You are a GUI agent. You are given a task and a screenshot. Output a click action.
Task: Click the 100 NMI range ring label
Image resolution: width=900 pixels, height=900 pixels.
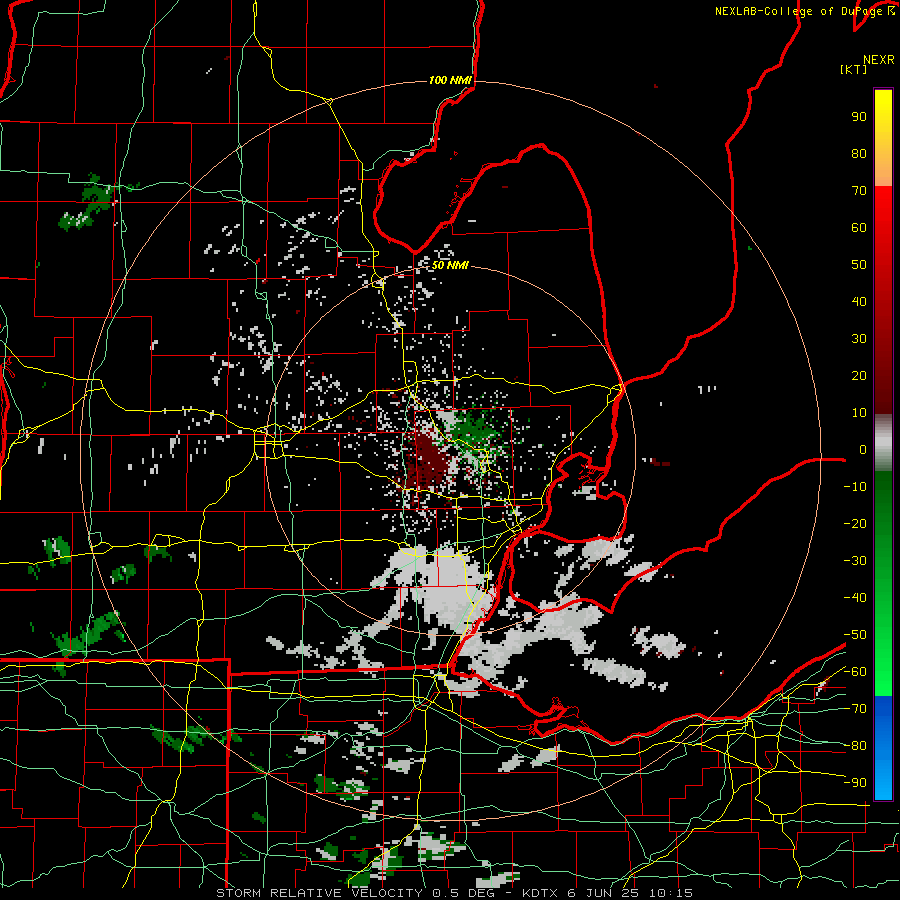click(x=450, y=80)
